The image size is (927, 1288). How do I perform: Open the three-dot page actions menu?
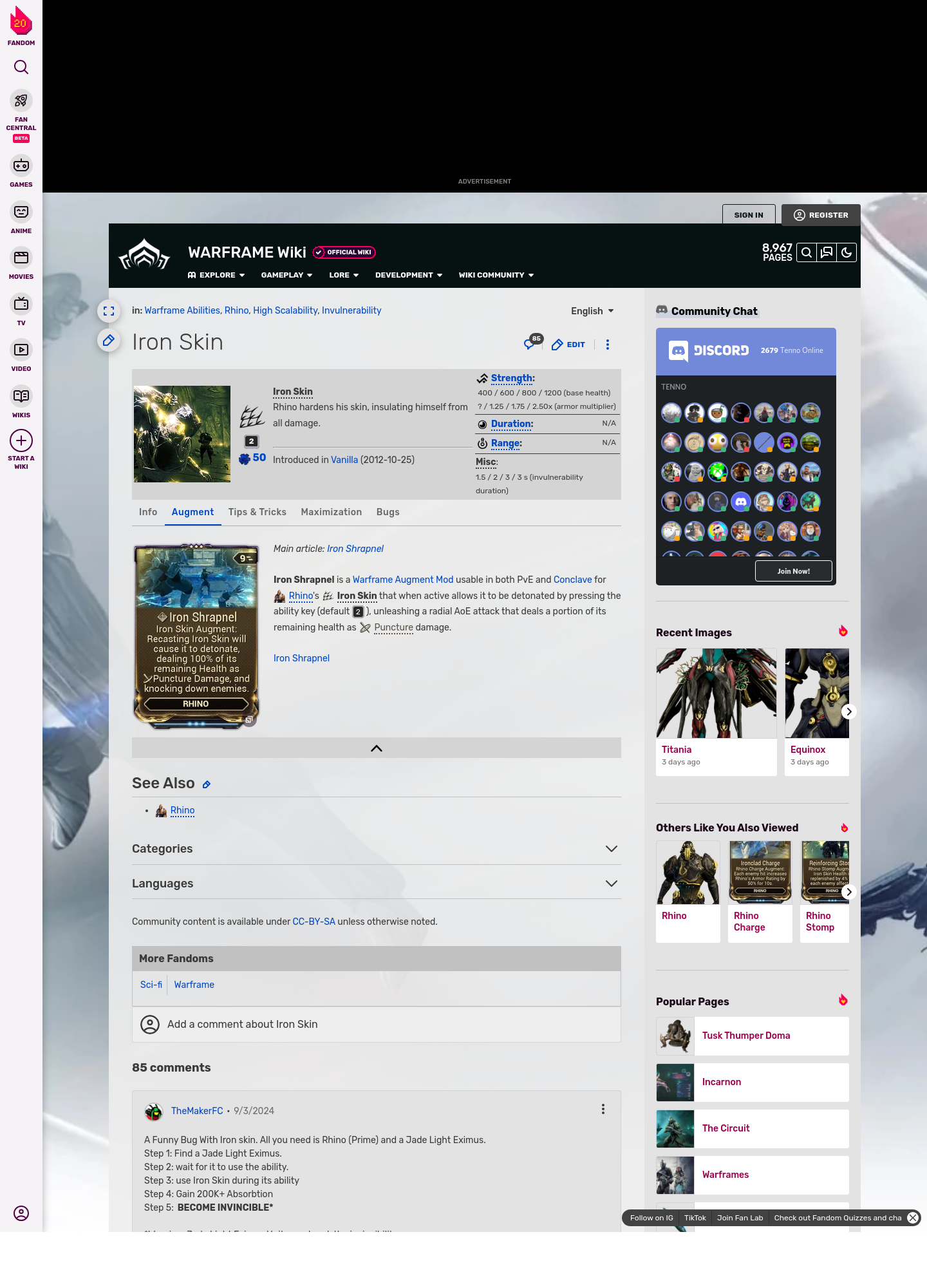click(x=607, y=345)
